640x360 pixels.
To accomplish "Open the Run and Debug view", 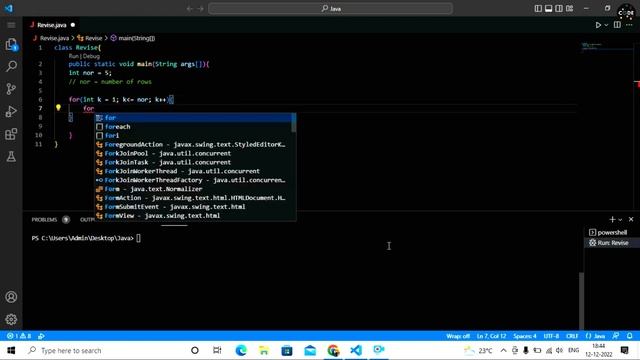I will pos(11,111).
